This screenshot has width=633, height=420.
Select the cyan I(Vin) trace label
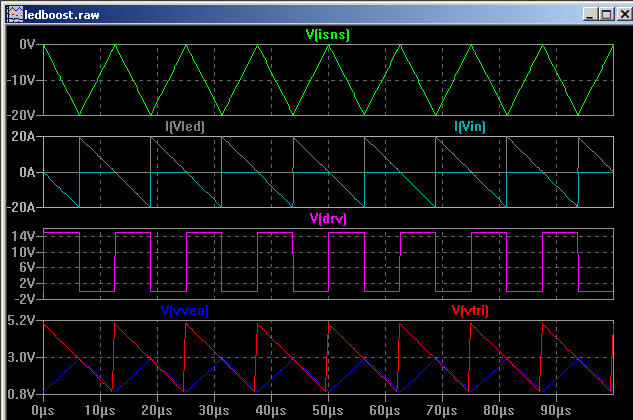click(472, 126)
